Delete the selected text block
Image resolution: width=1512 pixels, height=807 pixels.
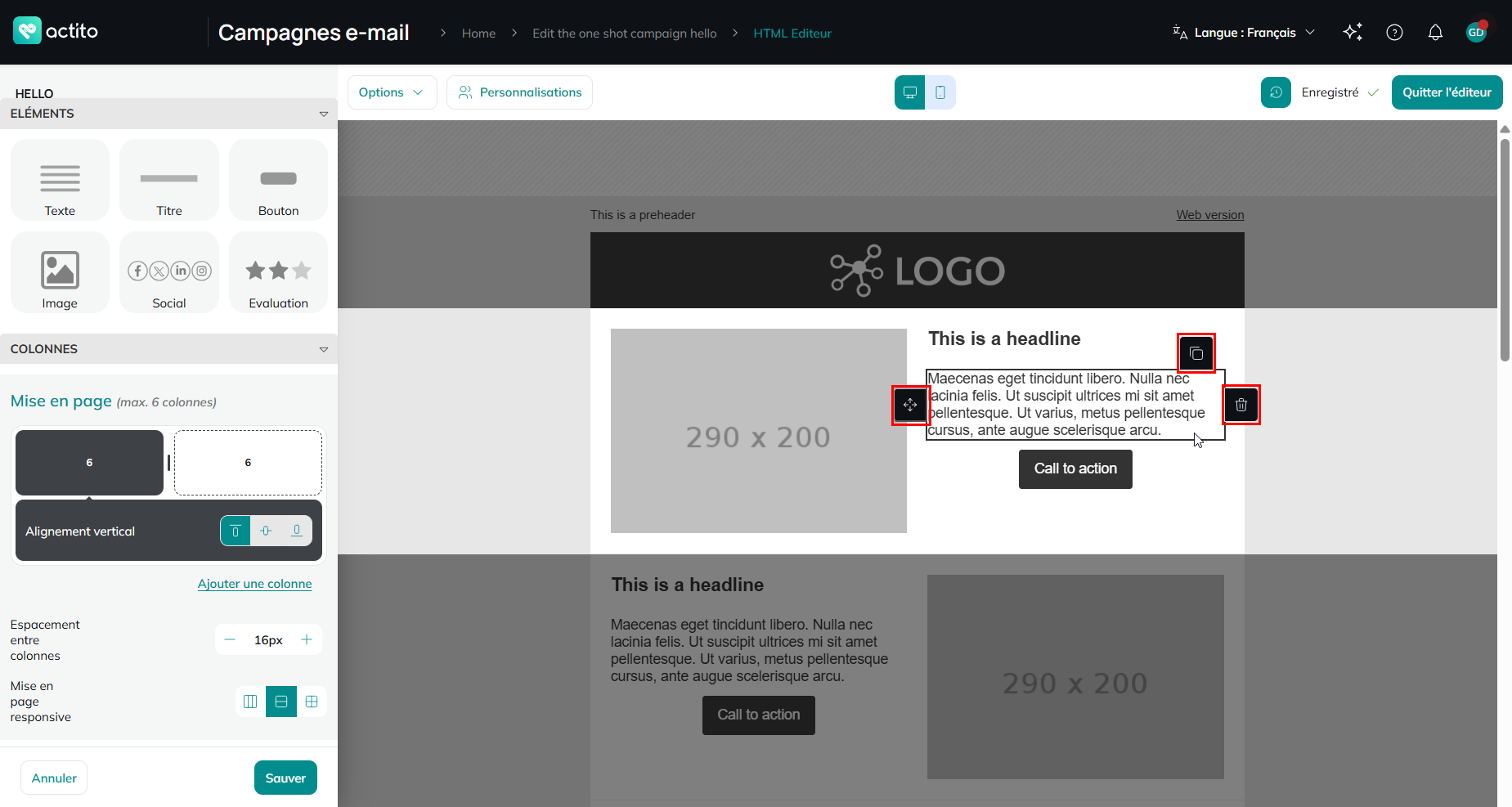click(1241, 405)
